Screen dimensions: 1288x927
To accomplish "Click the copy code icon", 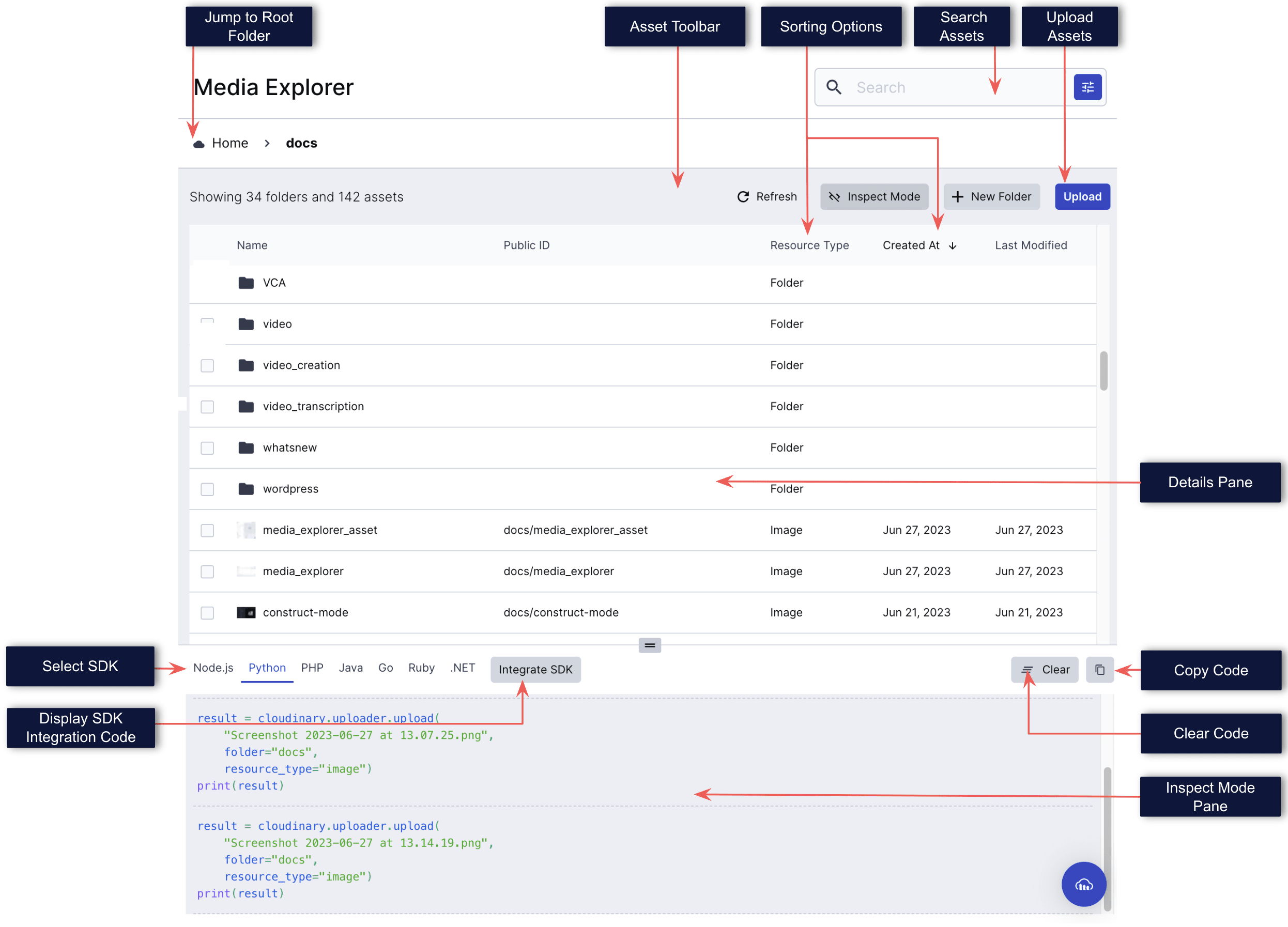I will click(1099, 670).
